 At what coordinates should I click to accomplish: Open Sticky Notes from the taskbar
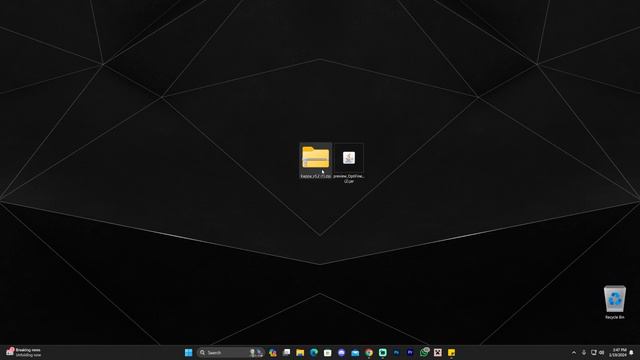pos(451,353)
